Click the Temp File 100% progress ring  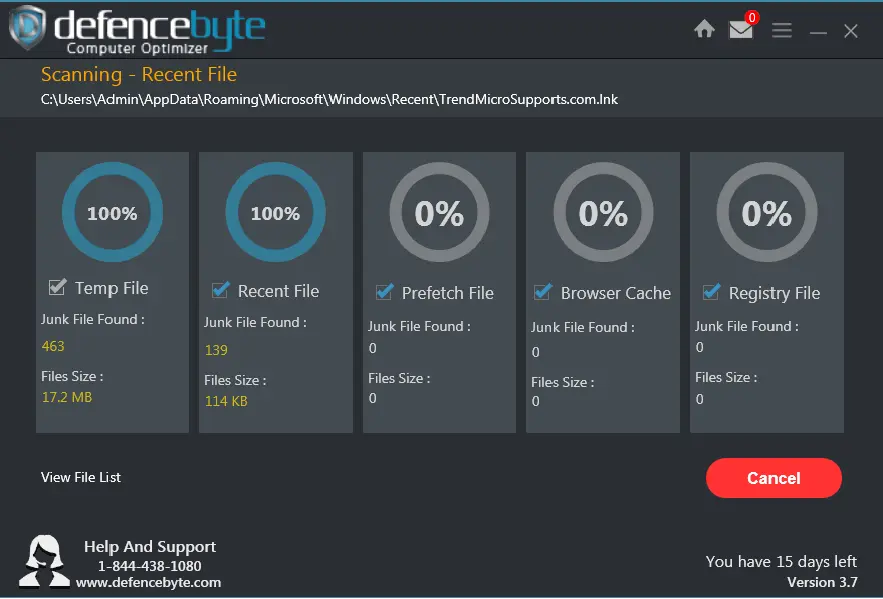coord(112,212)
